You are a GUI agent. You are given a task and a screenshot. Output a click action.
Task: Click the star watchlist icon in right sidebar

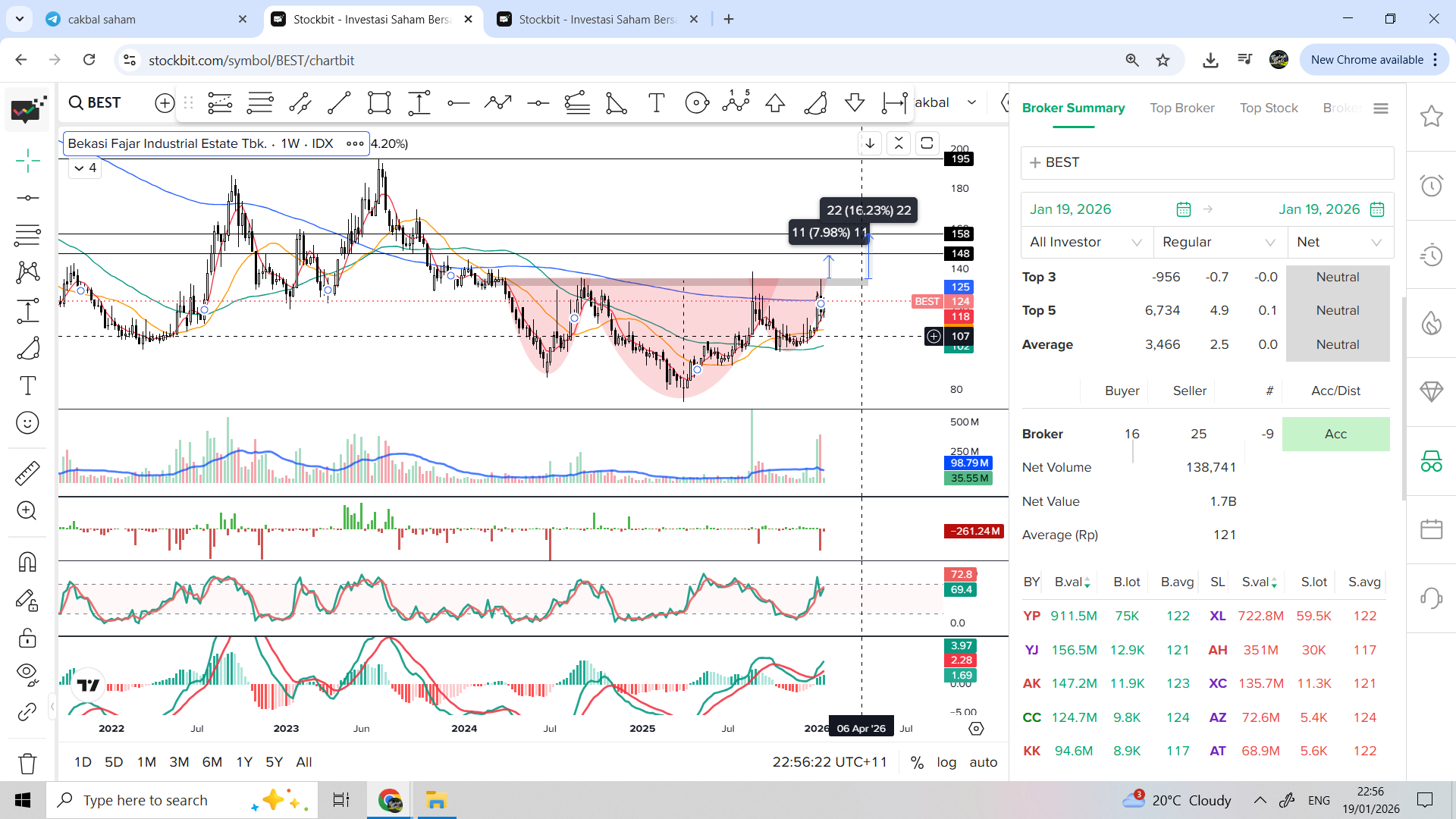(1431, 116)
